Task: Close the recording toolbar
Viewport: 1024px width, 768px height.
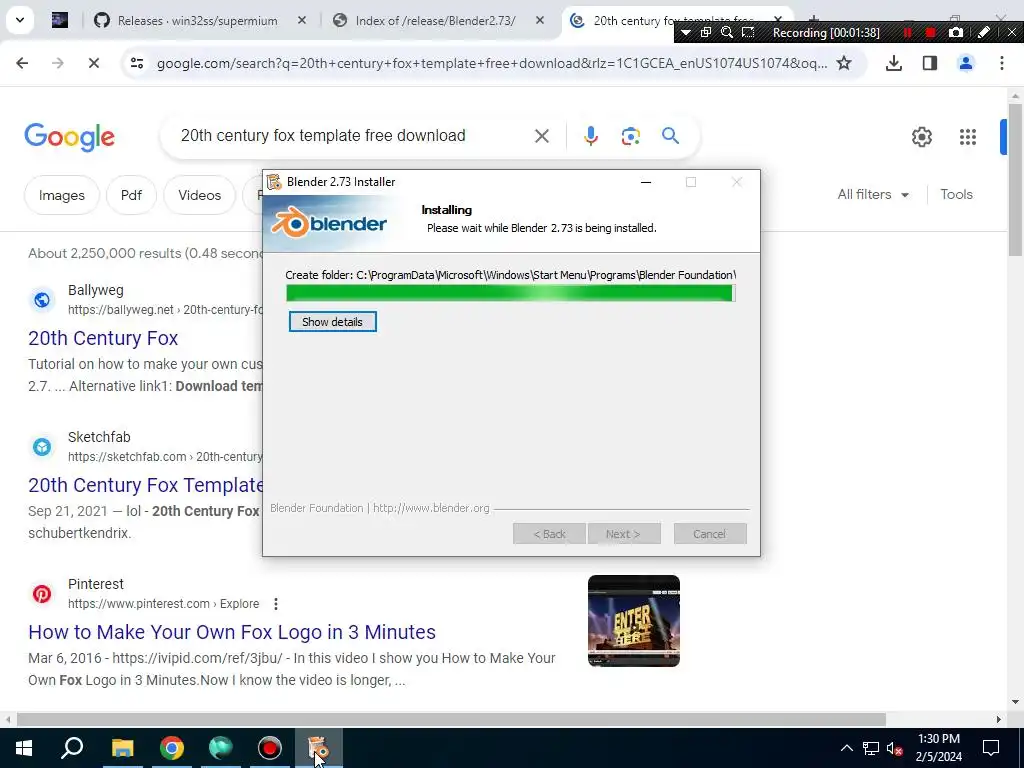Action: pyautogui.click(x=1012, y=33)
